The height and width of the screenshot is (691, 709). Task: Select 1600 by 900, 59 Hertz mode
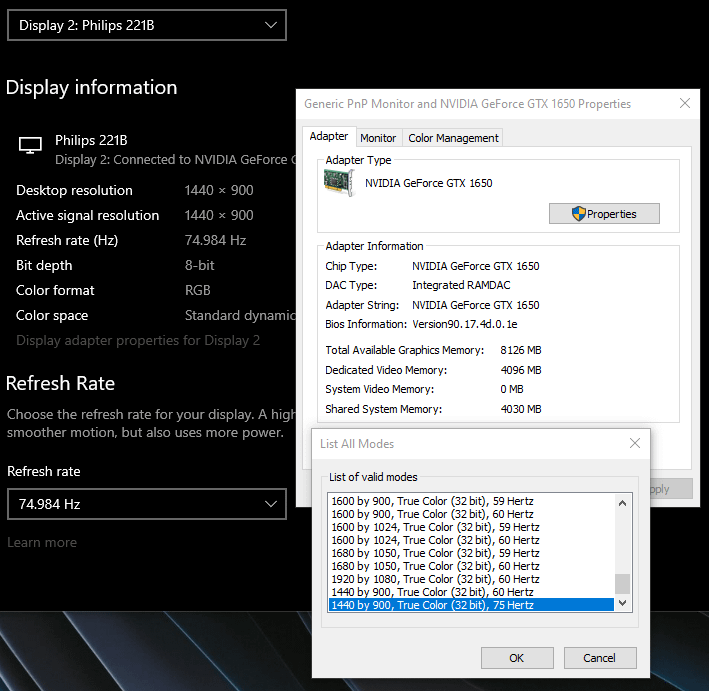[x=470, y=501]
